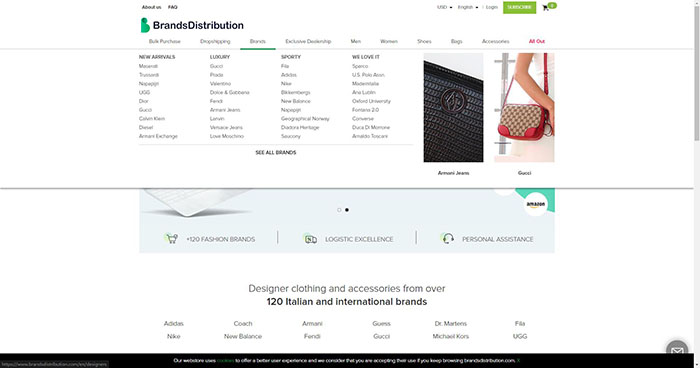The height and width of the screenshot is (368, 700).
Task: Click the truck icon beside Logistic Excellence
Action: click(x=310, y=239)
